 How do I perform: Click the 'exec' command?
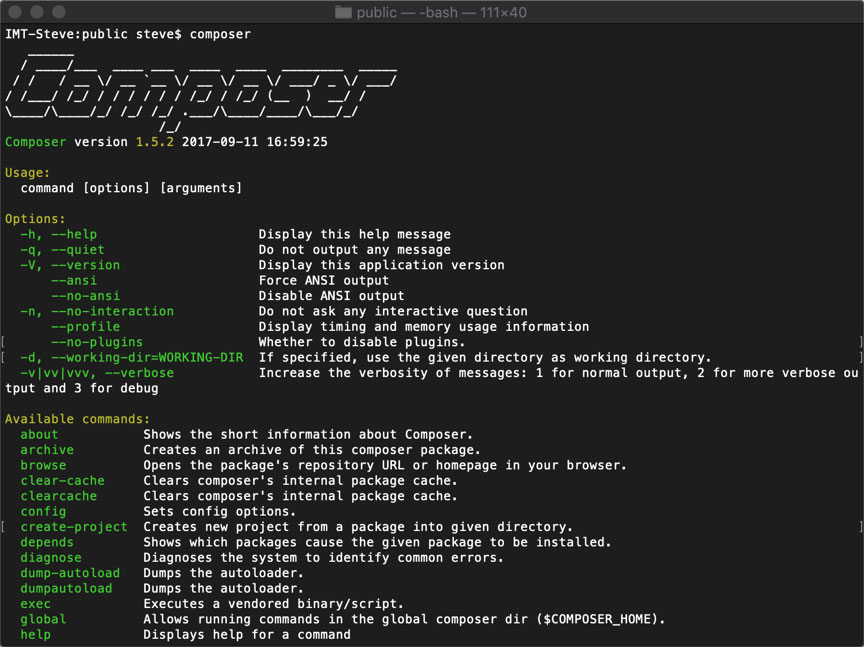[x=35, y=605]
